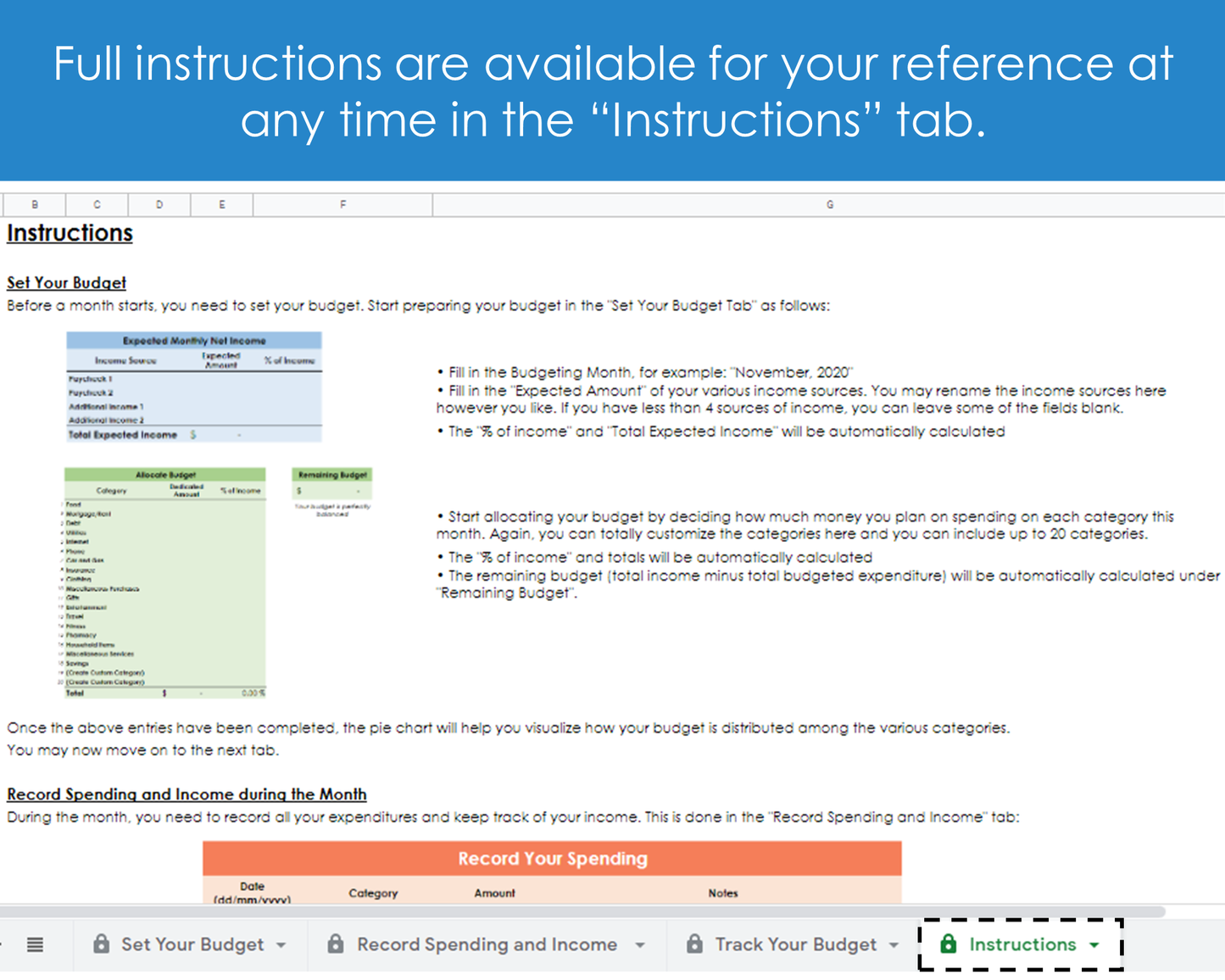
Task: Click lock icon on Record Spending and Income tab
Action: (336, 944)
